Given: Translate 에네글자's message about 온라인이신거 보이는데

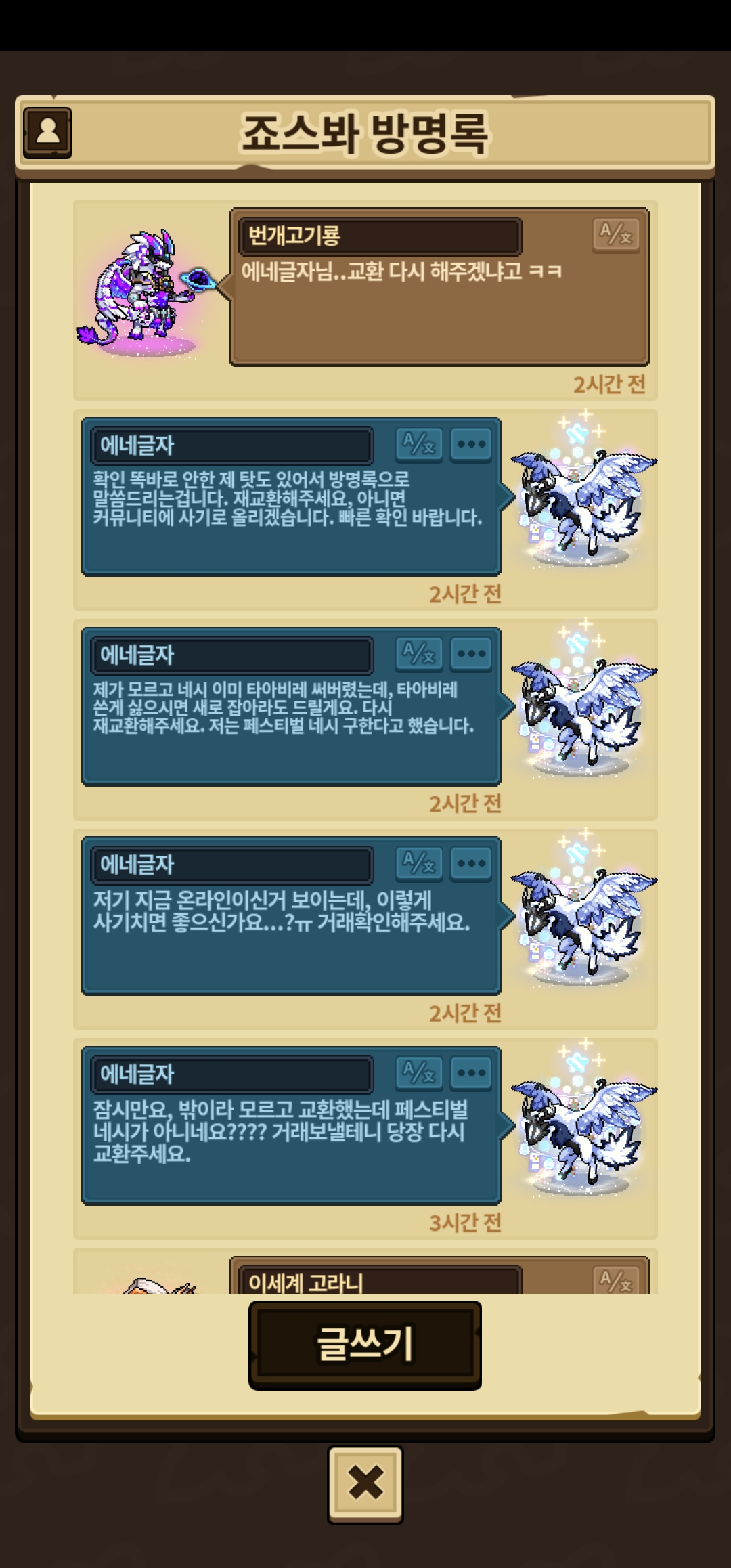Looking at the screenshot, I should [x=419, y=864].
